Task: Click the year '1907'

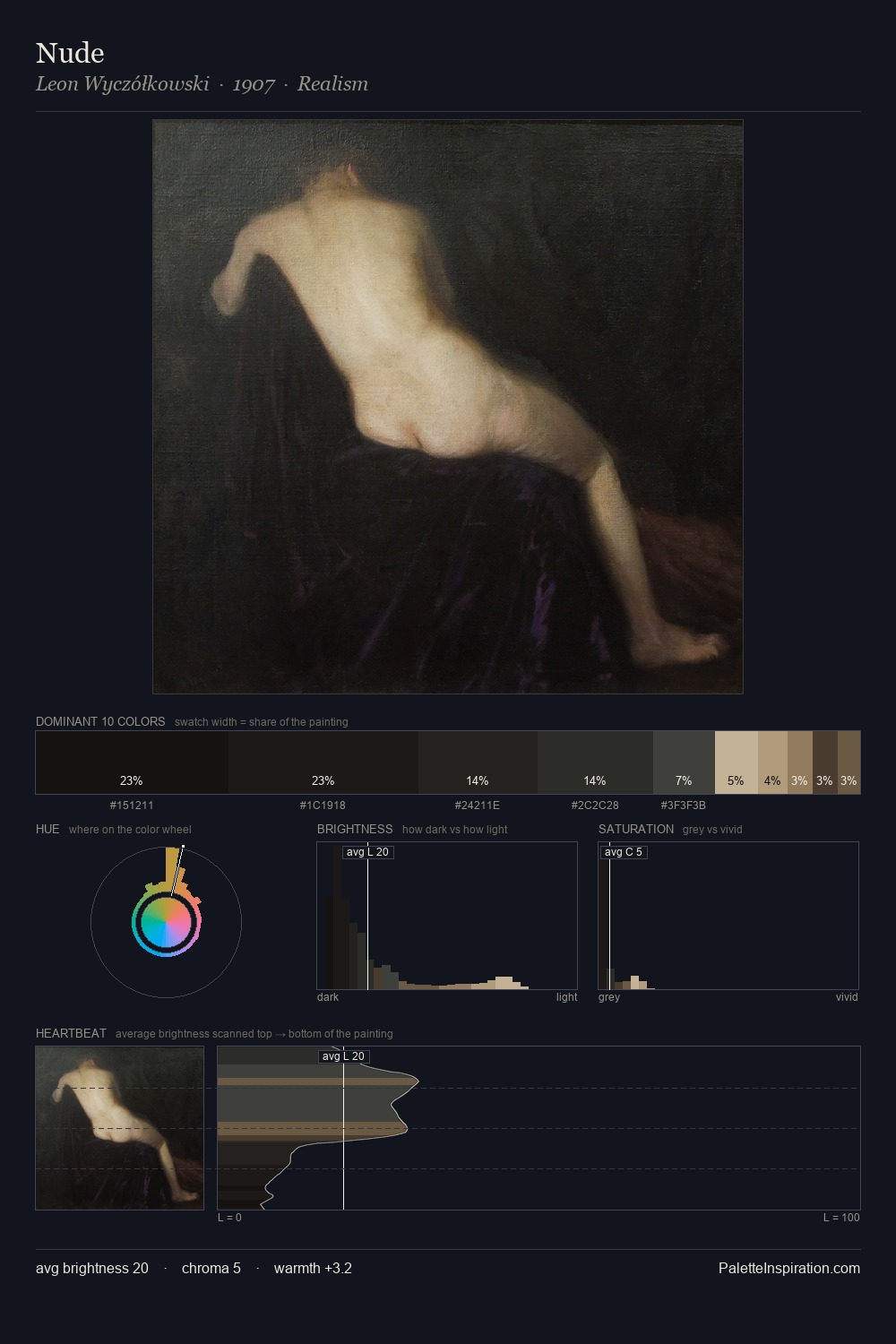Action: pyautogui.click(x=254, y=84)
